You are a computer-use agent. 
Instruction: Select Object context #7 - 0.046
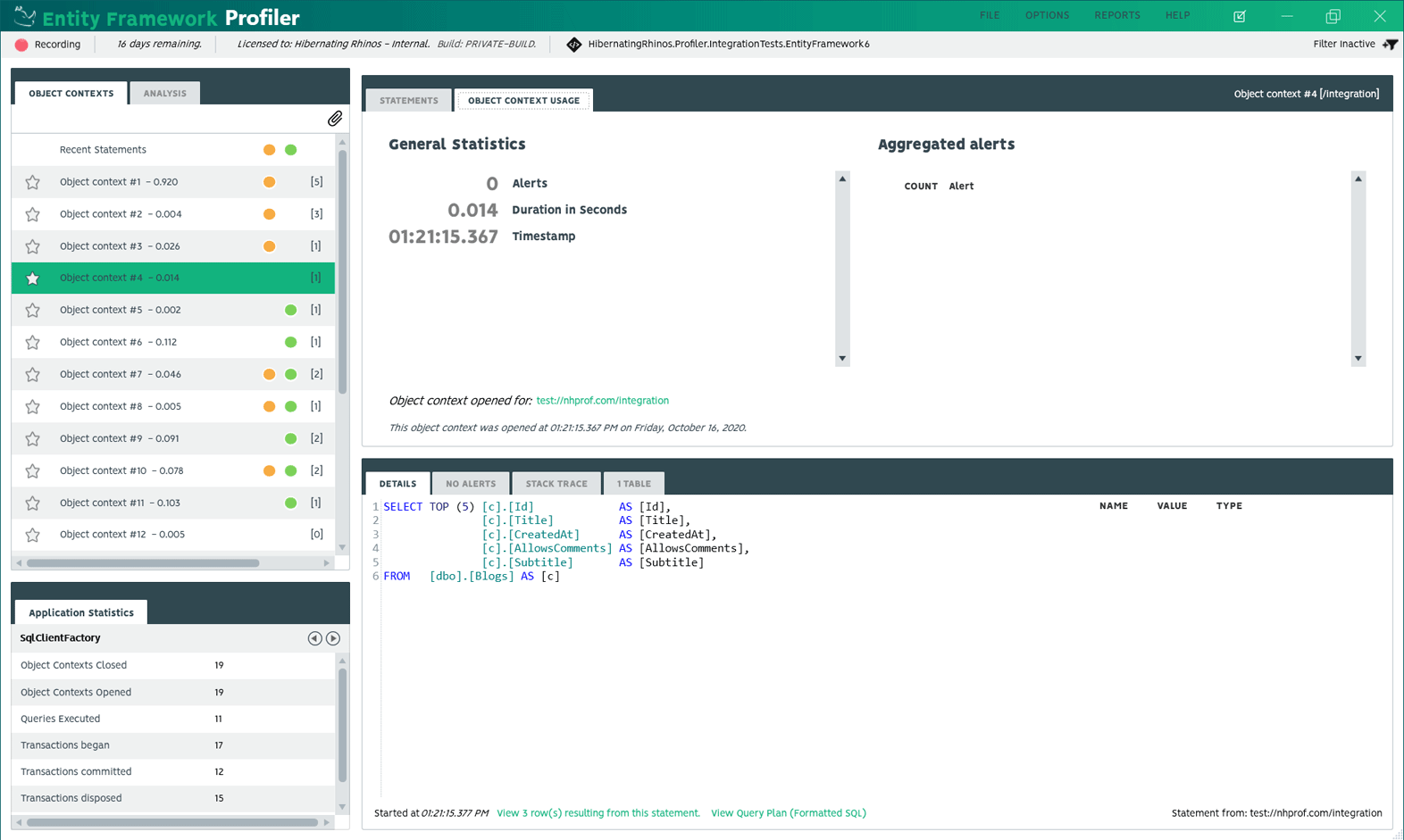[x=173, y=375]
